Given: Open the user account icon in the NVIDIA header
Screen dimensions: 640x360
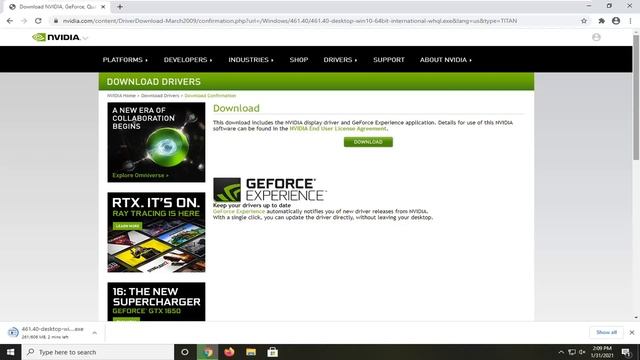Looking at the screenshot, I should tap(596, 37).
